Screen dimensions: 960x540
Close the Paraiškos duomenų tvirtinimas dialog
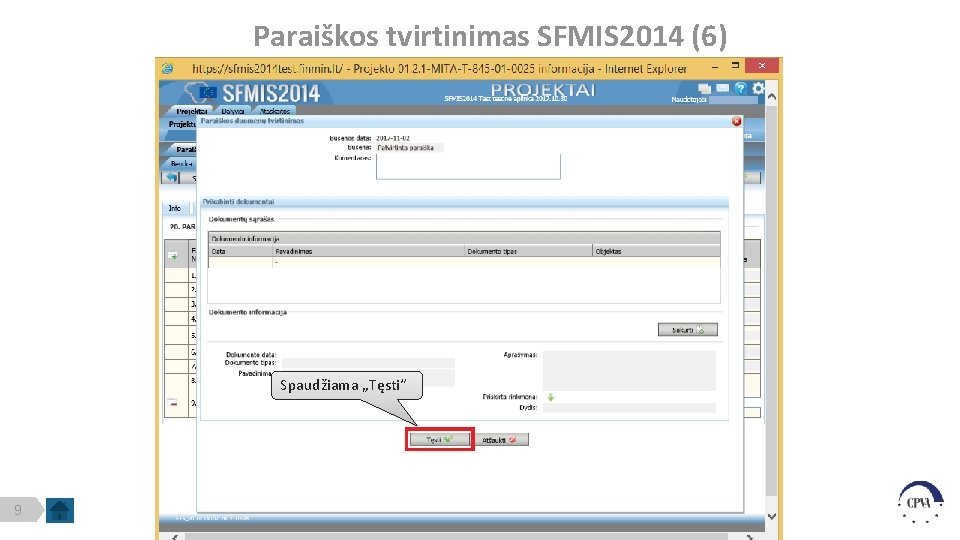(737, 121)
